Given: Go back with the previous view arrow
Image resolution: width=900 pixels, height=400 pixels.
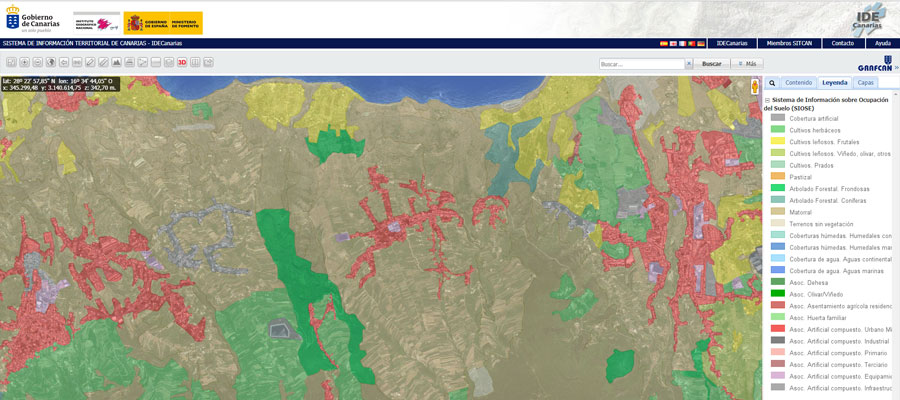Looking at the screenshot, I should click(x=64, y=62).
